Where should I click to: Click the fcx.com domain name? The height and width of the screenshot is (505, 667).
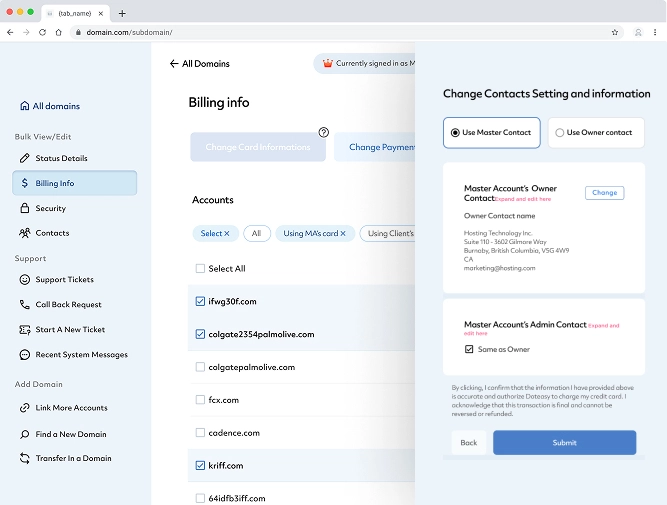(223, 400)
